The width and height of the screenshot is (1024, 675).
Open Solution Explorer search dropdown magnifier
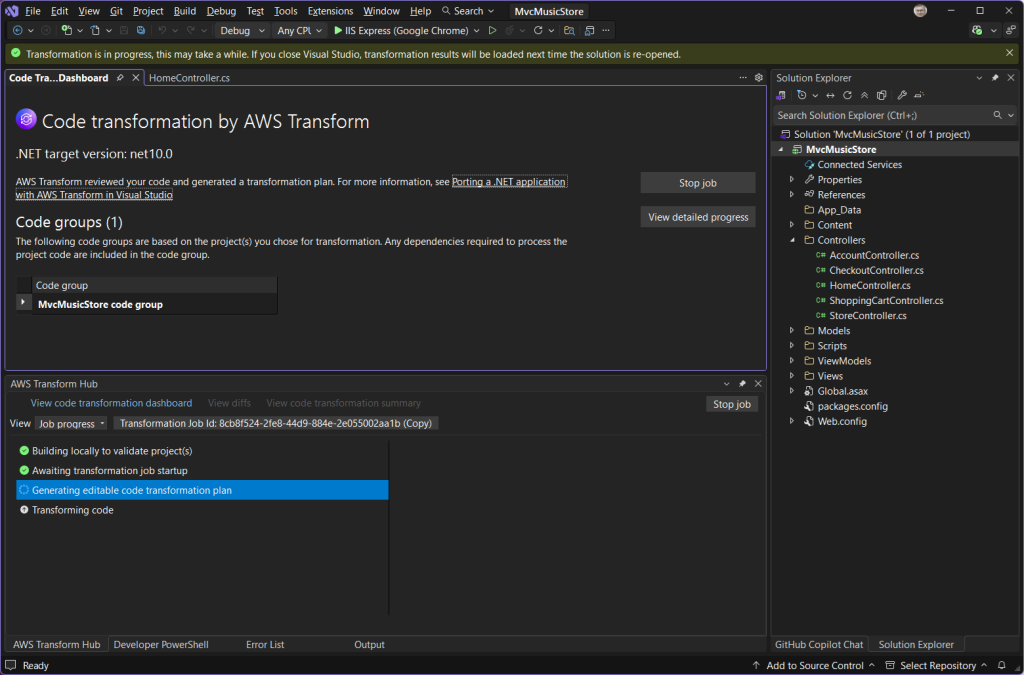click(996, 114)
